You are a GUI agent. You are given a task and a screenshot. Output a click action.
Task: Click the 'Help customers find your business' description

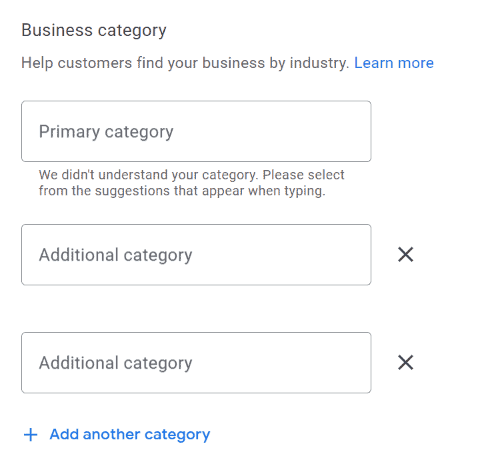[185, 63]
